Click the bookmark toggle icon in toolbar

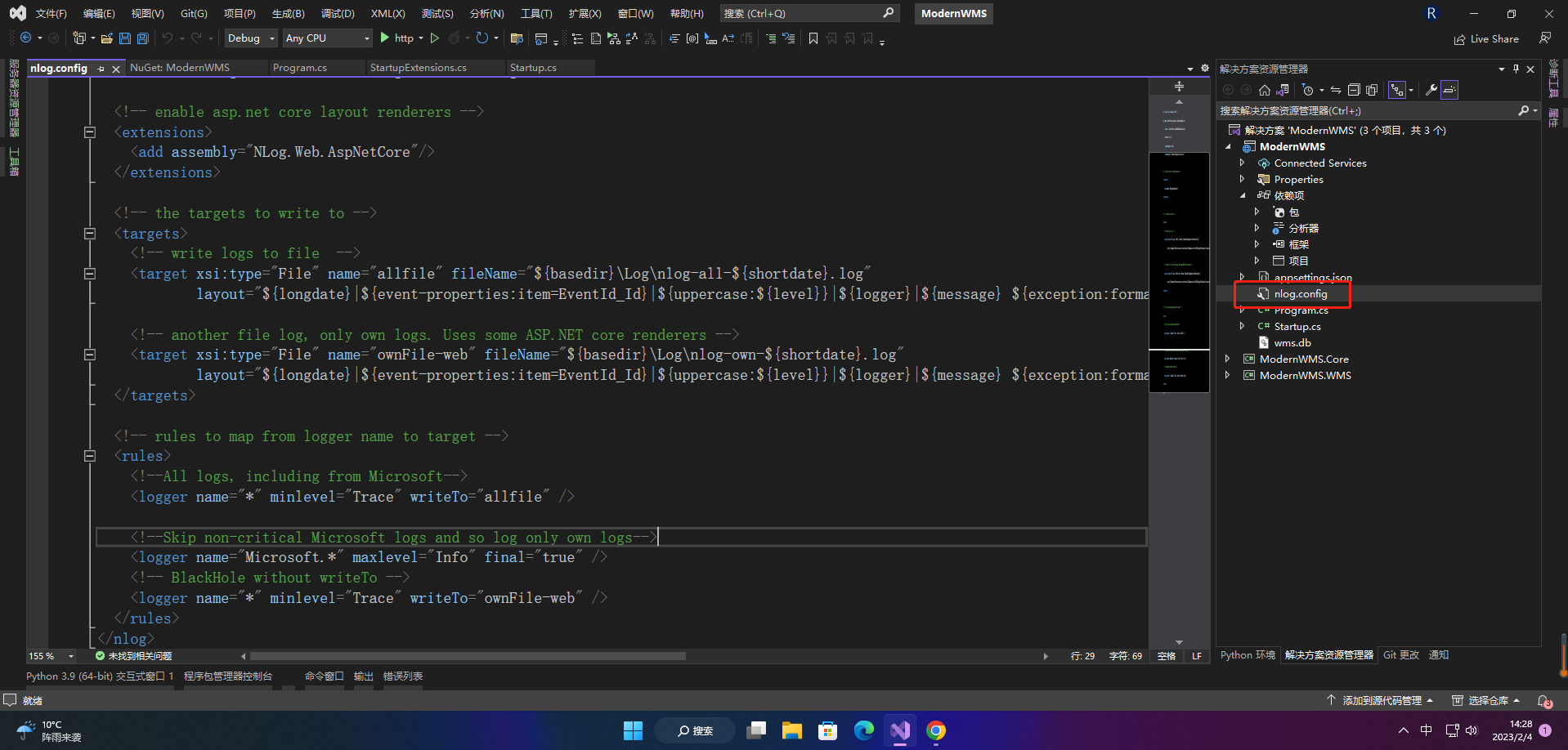[x=813, y=38]
